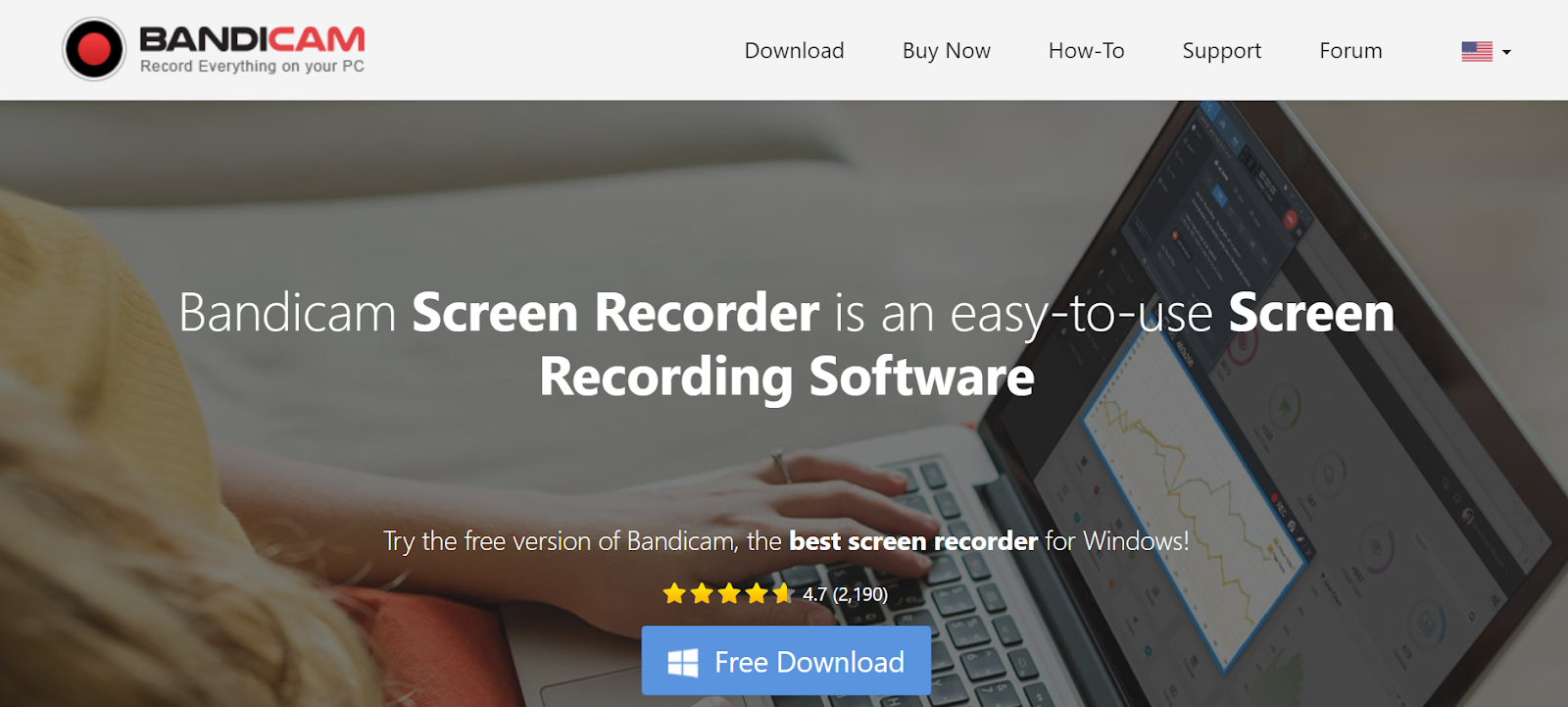
Task: Click the first yellow rating star
Action: (674, 593)
